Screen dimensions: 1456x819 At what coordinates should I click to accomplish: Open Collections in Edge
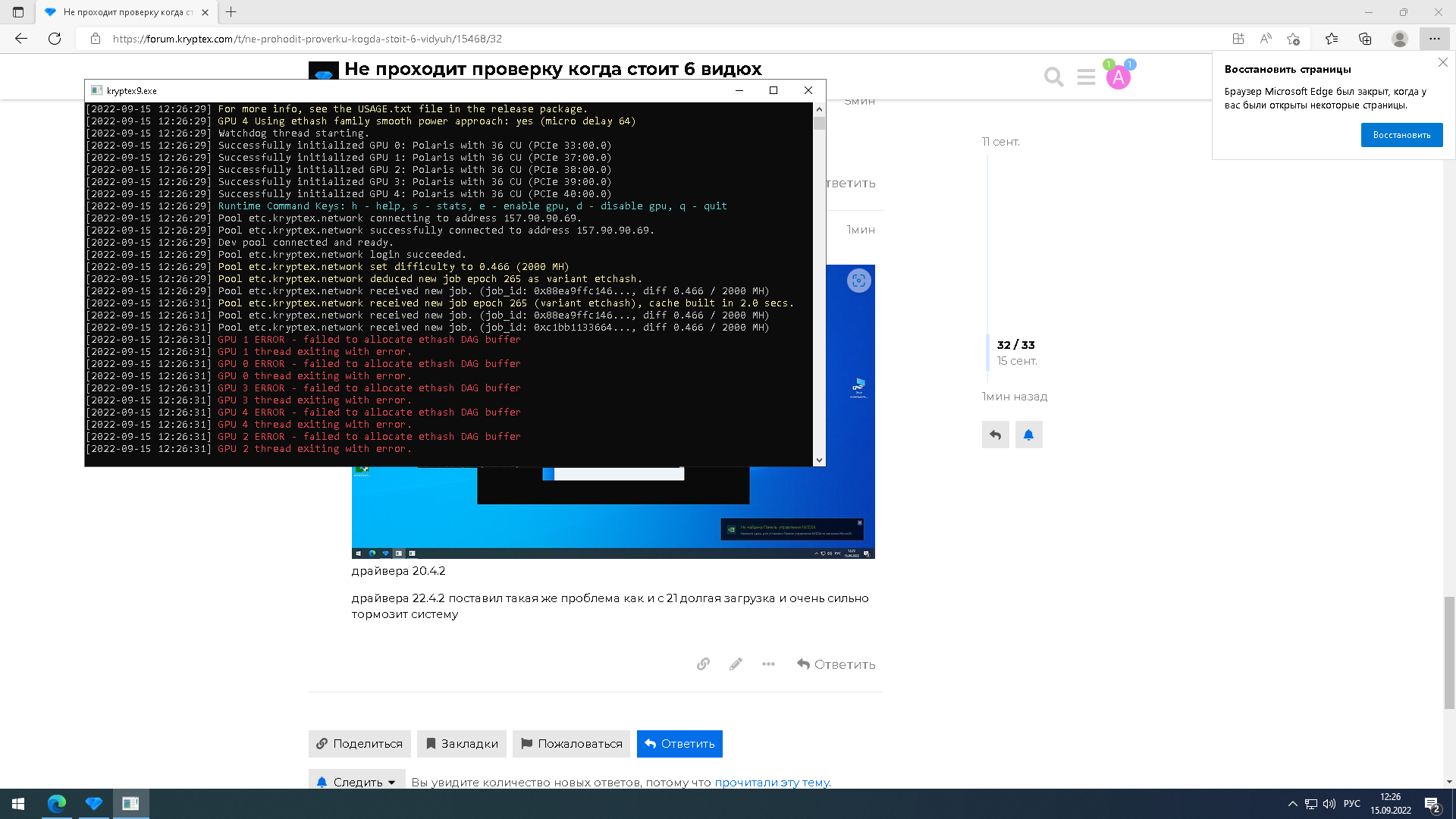coord(1365,39)
